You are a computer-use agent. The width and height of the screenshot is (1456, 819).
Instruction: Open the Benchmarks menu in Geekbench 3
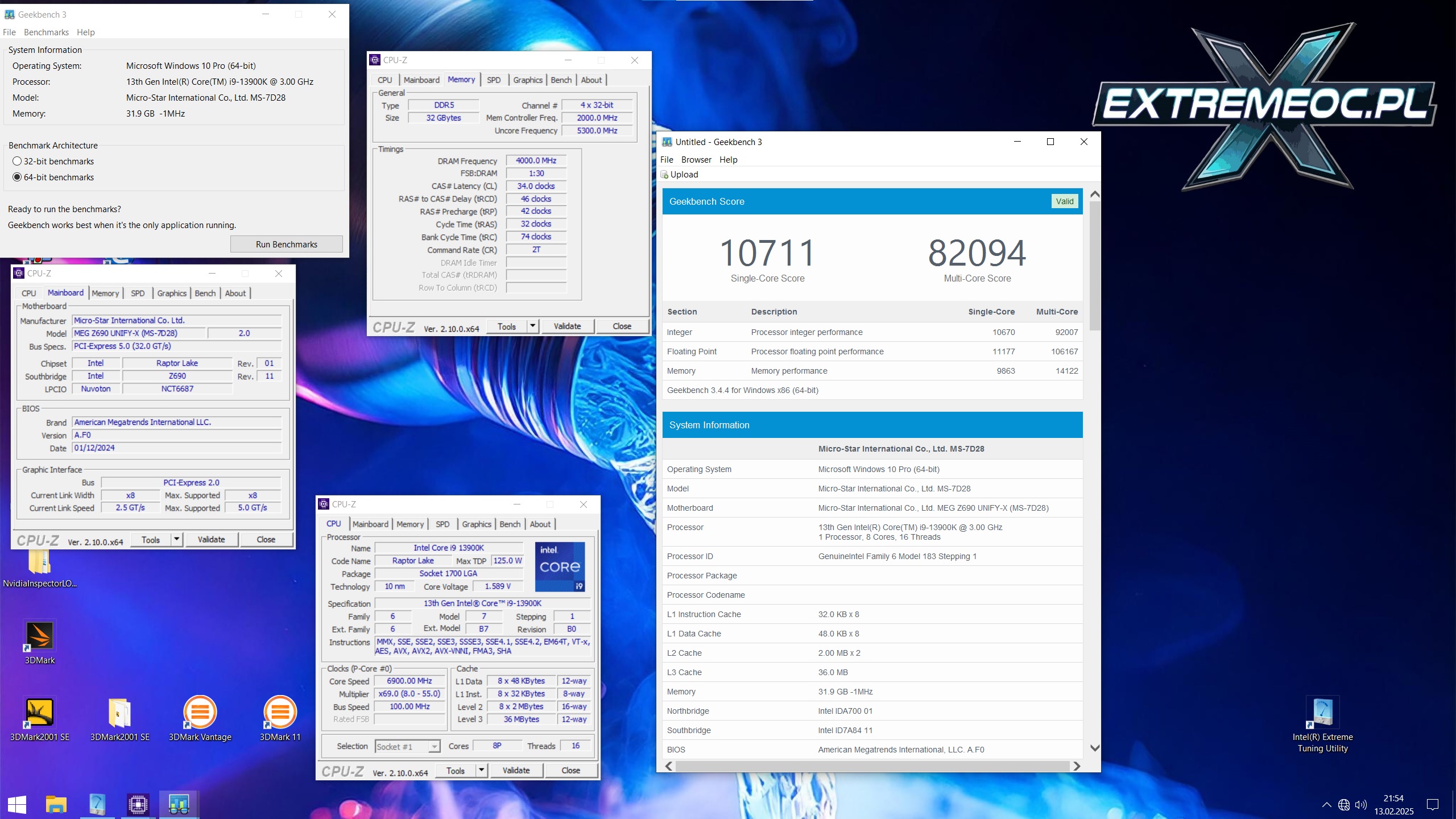tap(46, 32)
